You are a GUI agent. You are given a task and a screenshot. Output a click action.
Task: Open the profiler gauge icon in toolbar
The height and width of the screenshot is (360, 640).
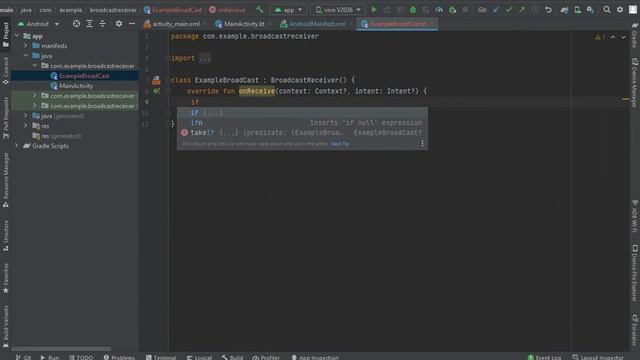coord(439,9)
